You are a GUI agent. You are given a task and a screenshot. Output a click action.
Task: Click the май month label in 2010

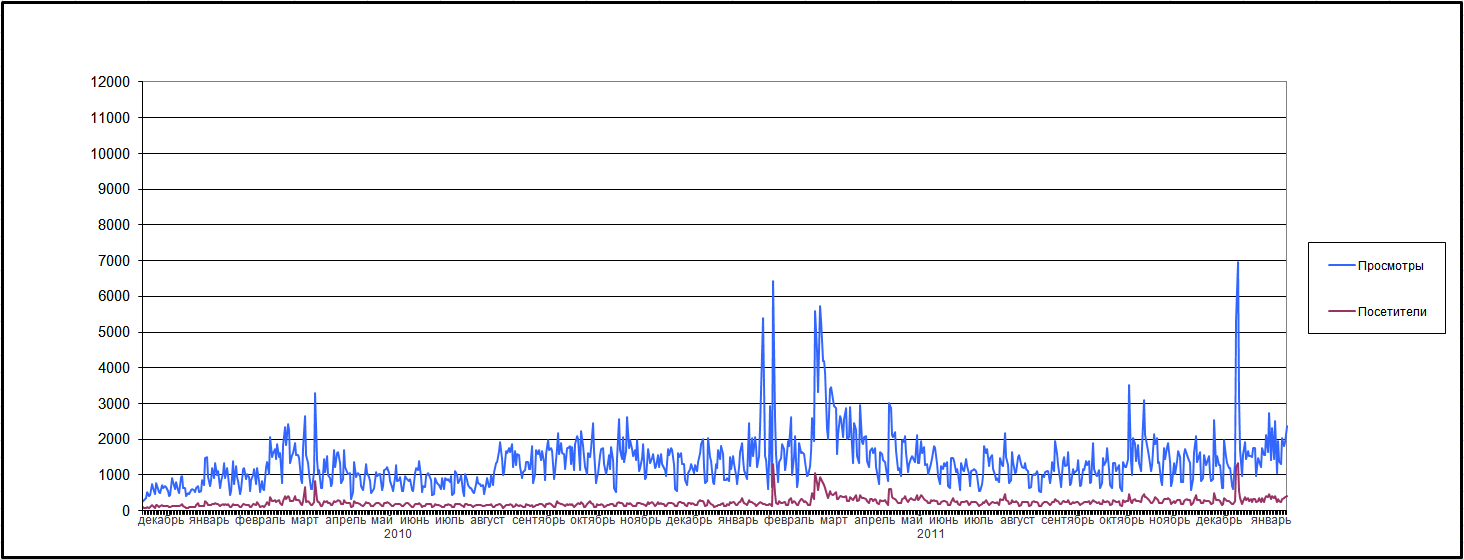click(x=382, y=520)
